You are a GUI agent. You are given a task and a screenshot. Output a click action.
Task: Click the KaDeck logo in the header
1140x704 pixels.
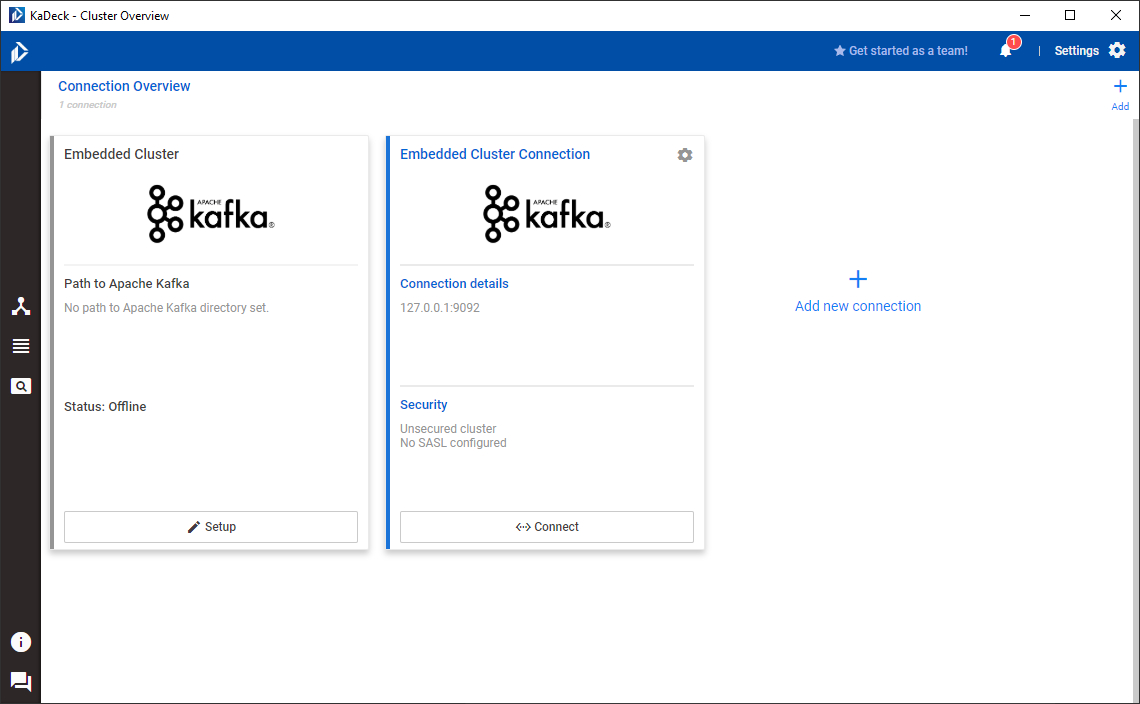(x=20, y=52)
